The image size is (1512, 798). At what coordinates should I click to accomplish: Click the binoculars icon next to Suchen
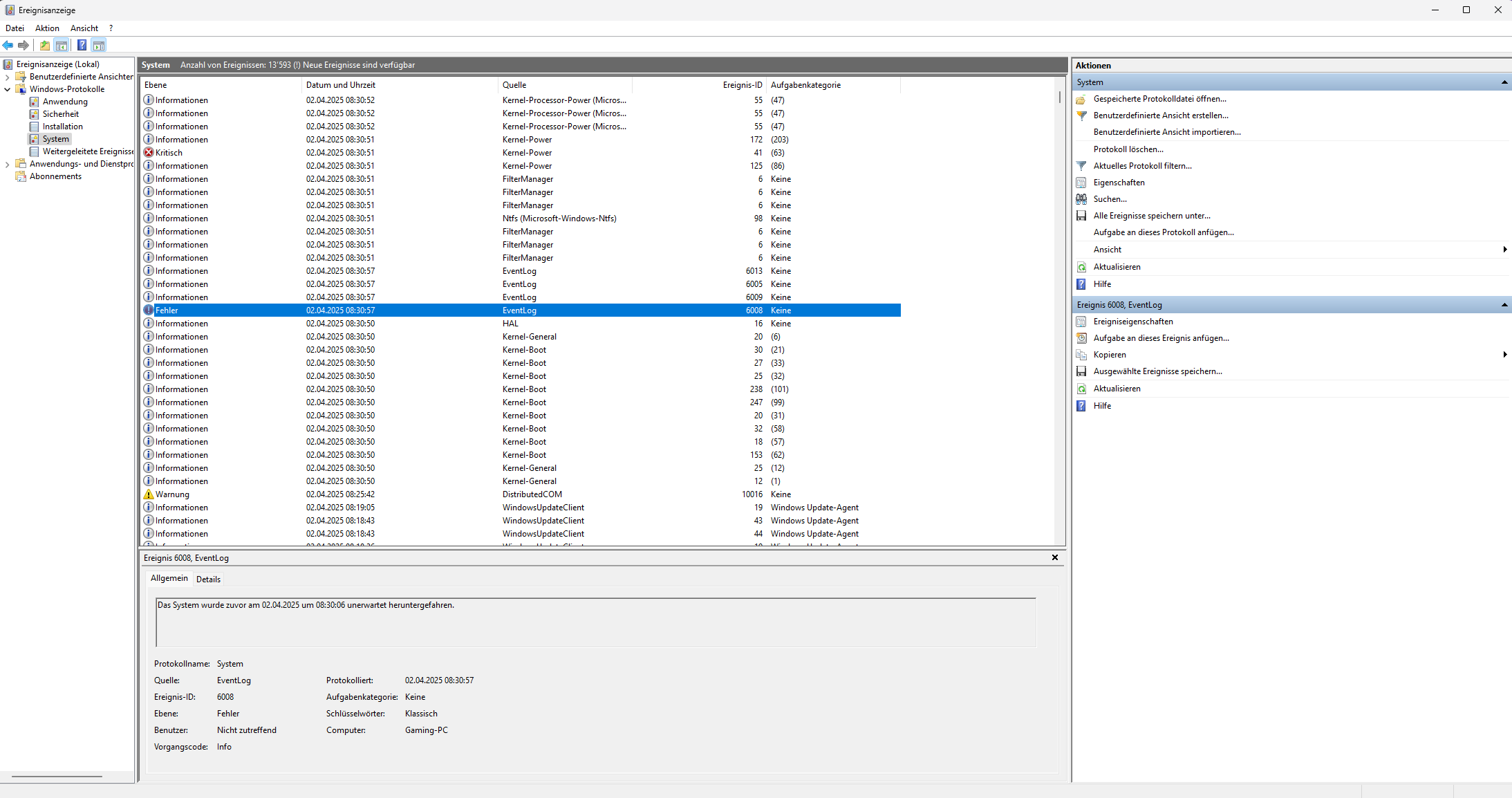[x=1082, y=199]
